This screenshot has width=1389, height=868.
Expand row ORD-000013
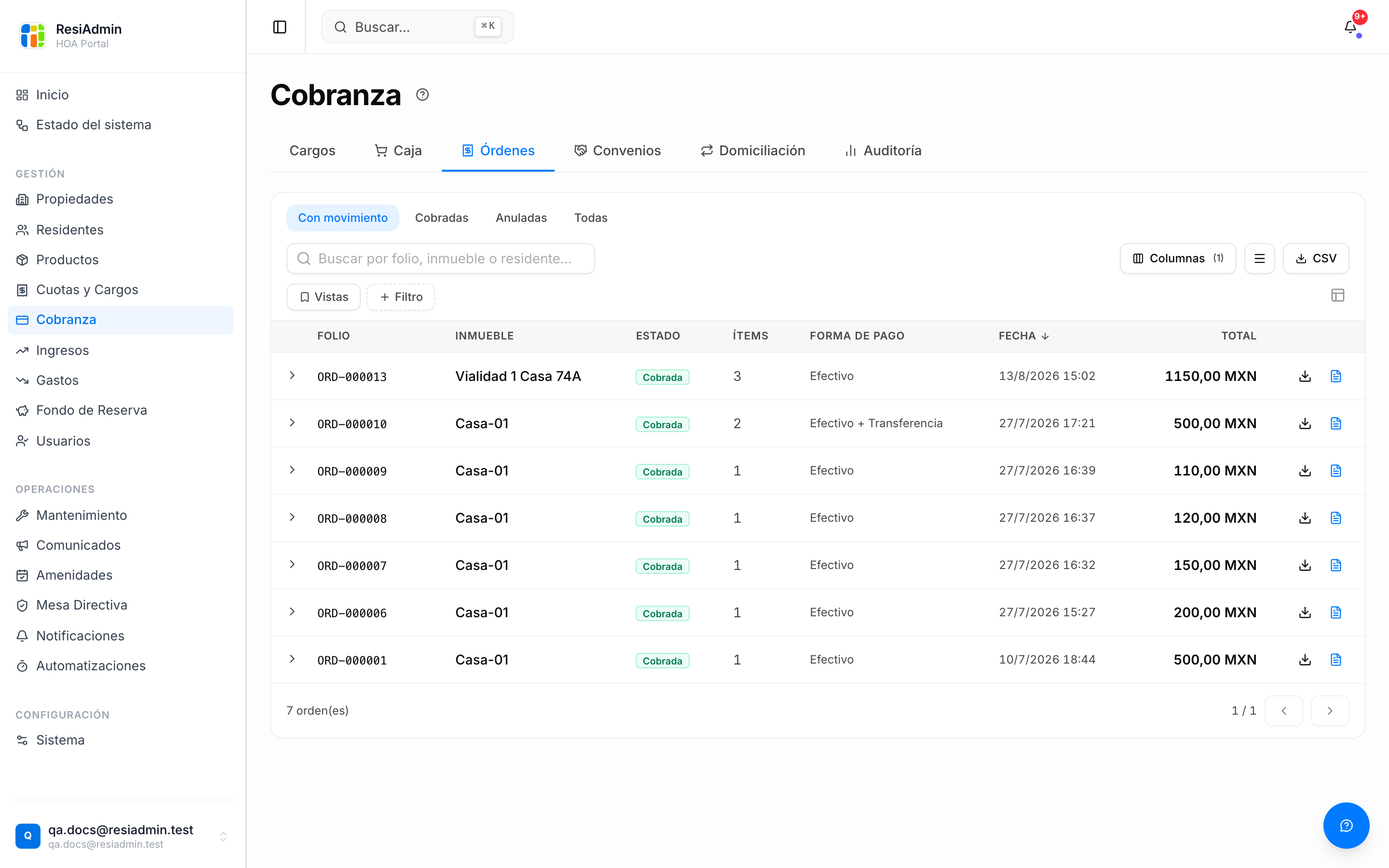point(292,376)
